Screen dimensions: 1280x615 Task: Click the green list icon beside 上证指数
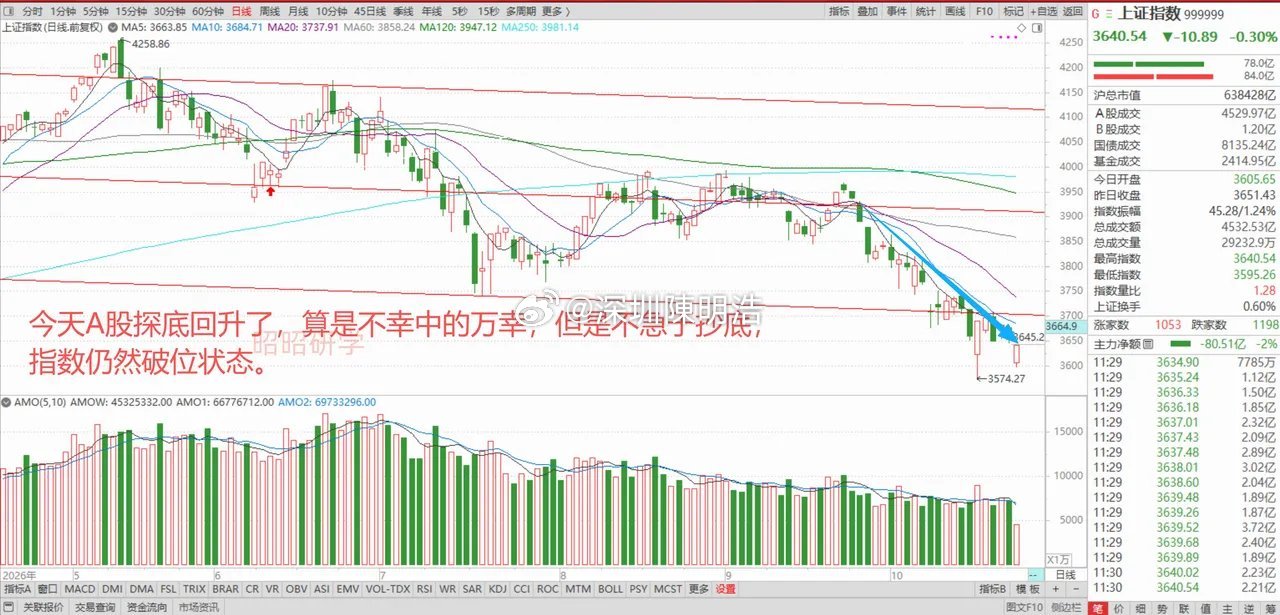pos(1108,14)
